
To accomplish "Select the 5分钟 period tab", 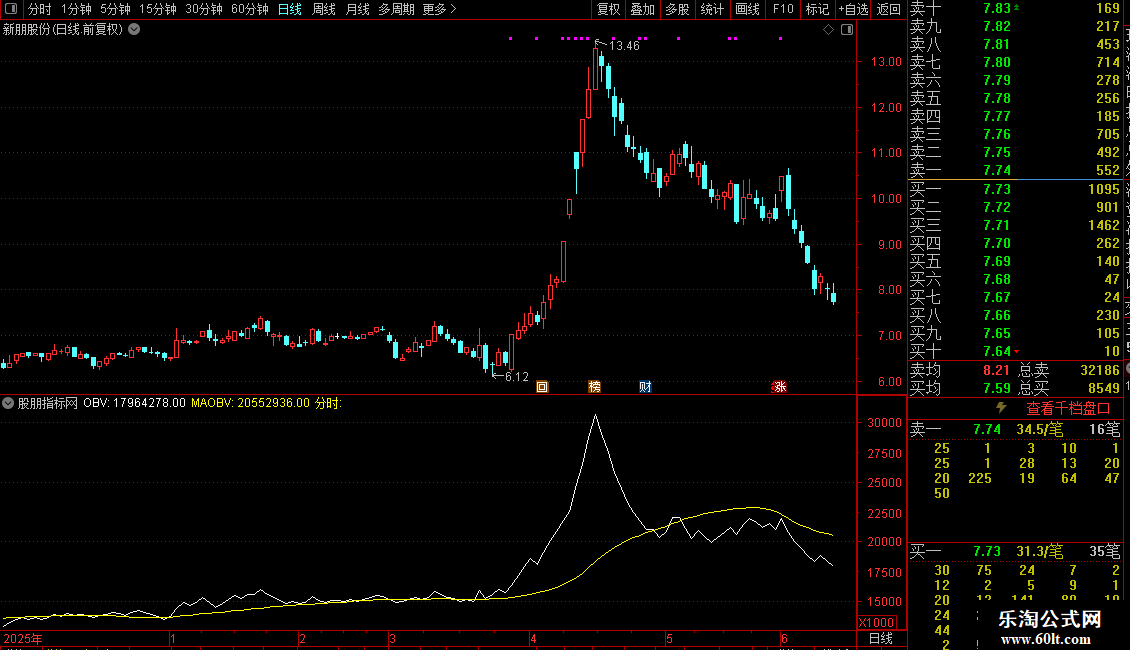I will 115,9.
